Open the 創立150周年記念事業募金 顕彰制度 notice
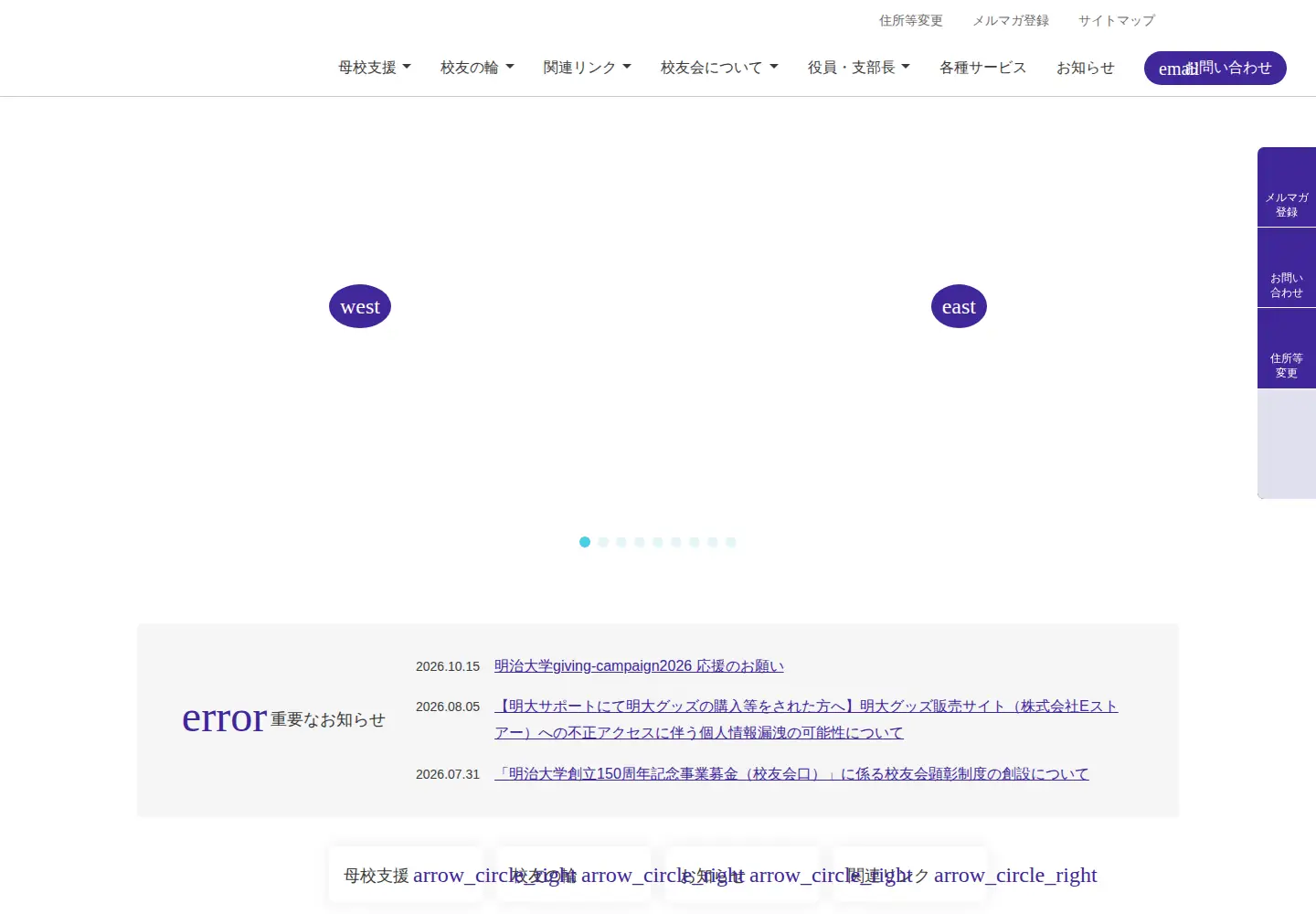The image size is (1316, 914). (791, 774)
